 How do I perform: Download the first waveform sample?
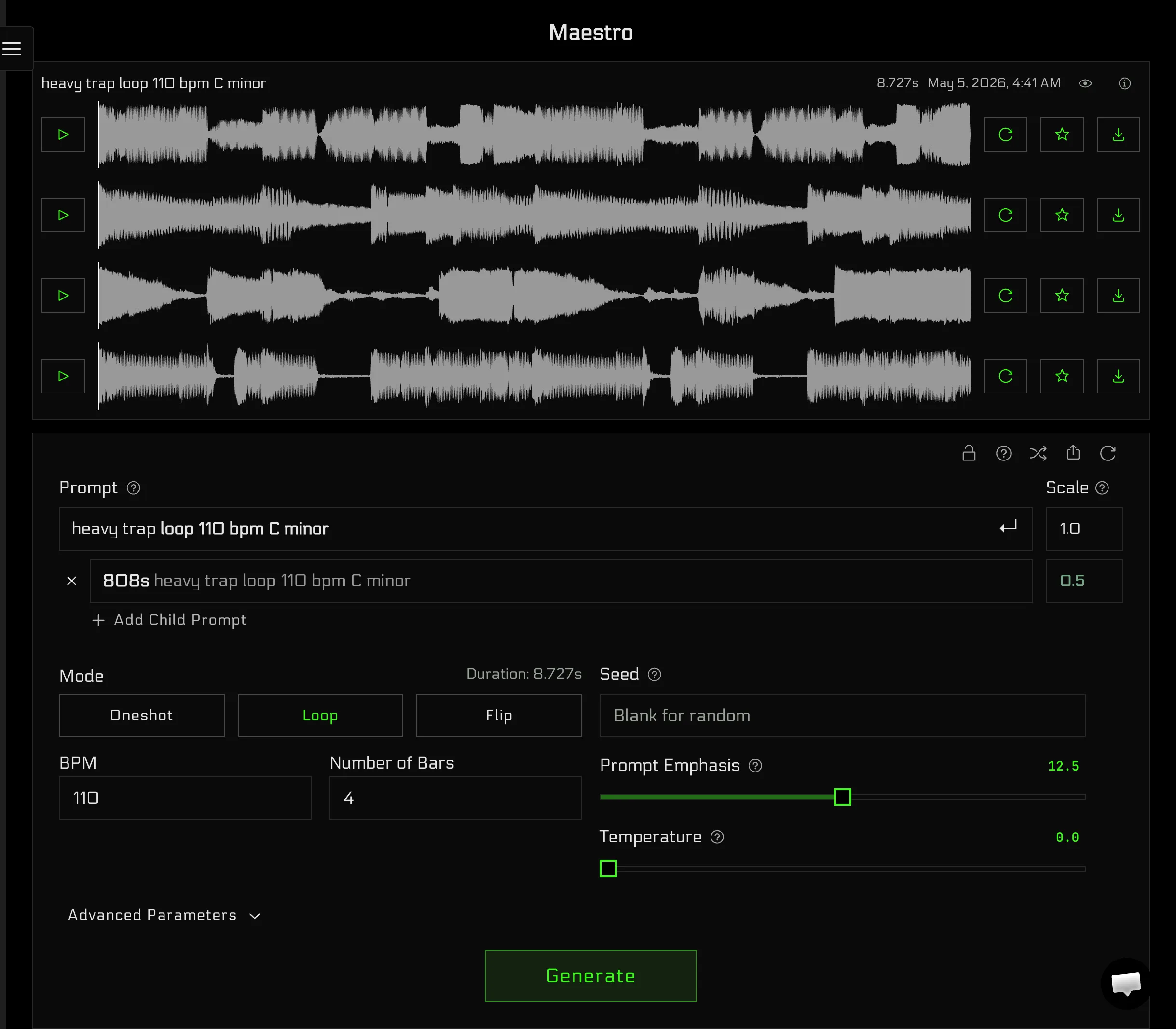click(x=1118, y=135)
